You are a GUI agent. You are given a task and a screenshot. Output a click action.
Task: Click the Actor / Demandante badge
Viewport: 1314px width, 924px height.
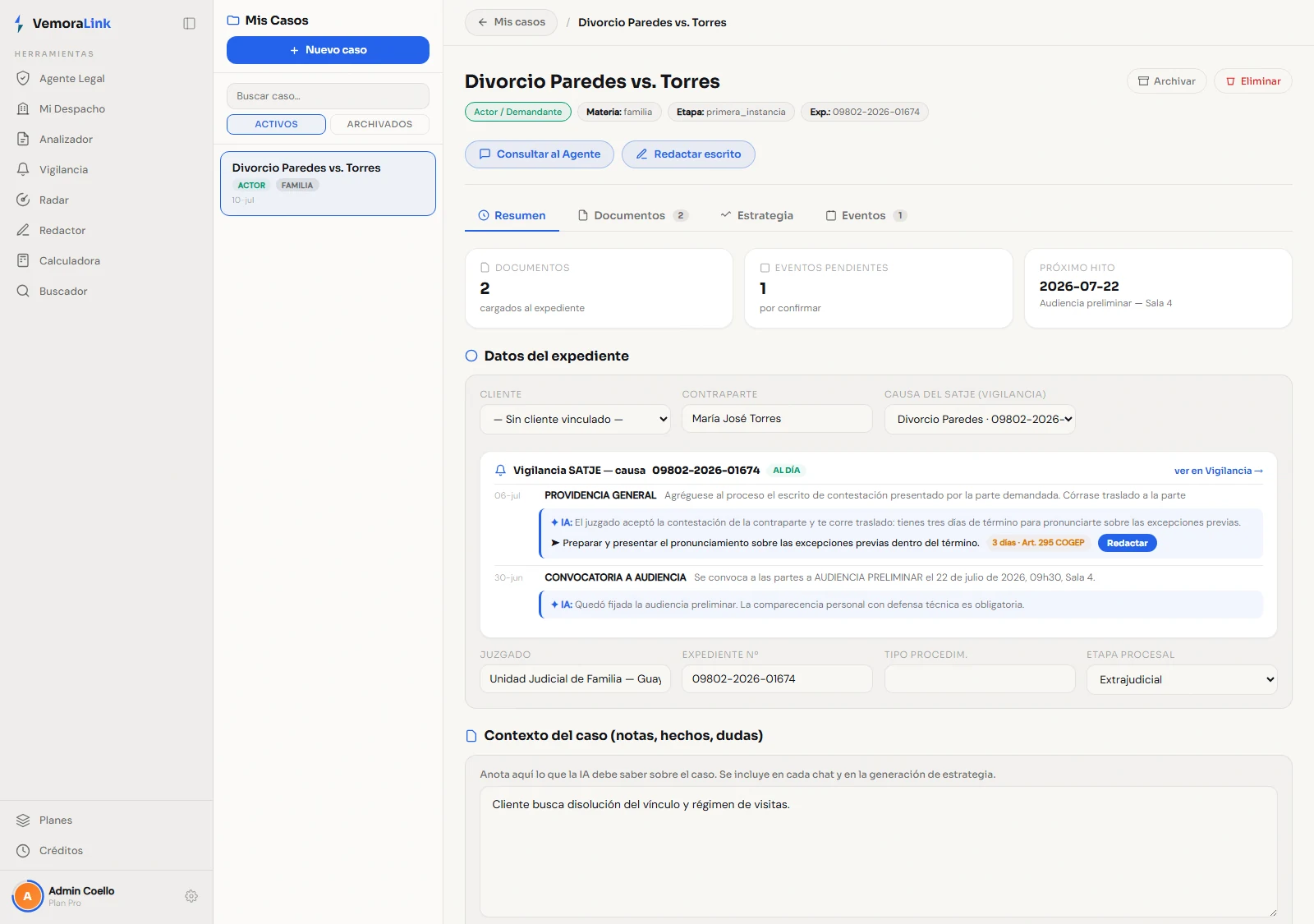tap(517, 113)
